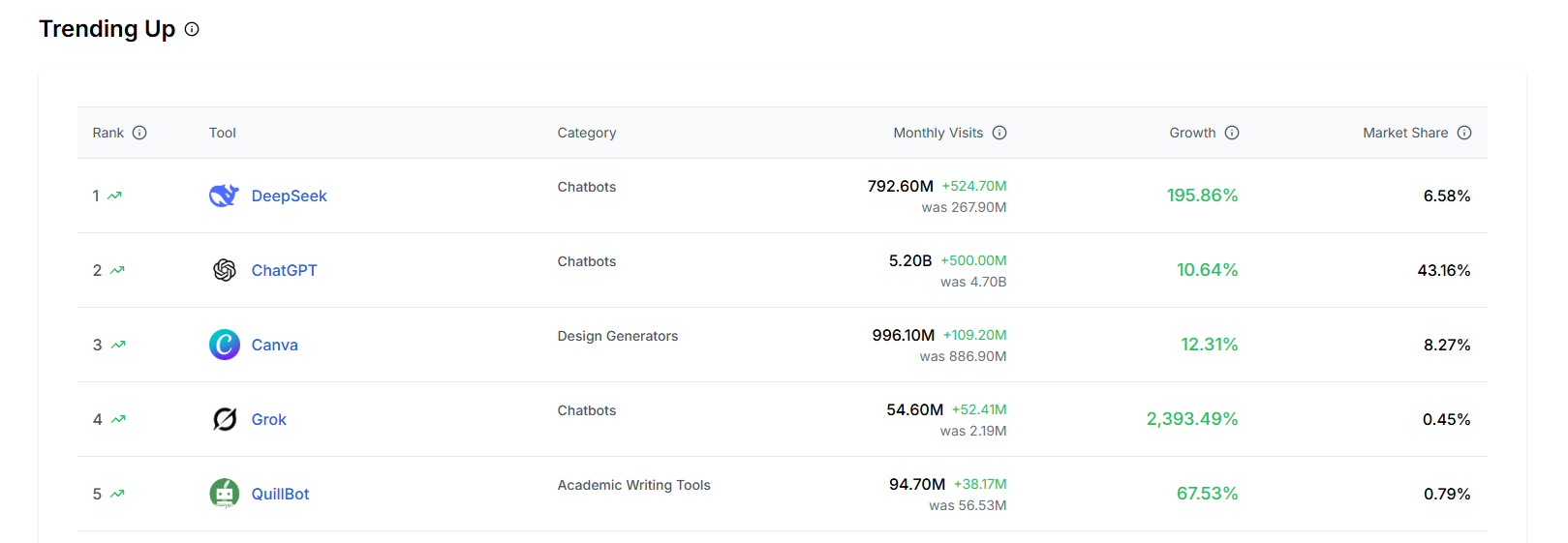Screen dimensions: 1568x543
Task: Click the Growth column header label
Action: pos(1192,133)
